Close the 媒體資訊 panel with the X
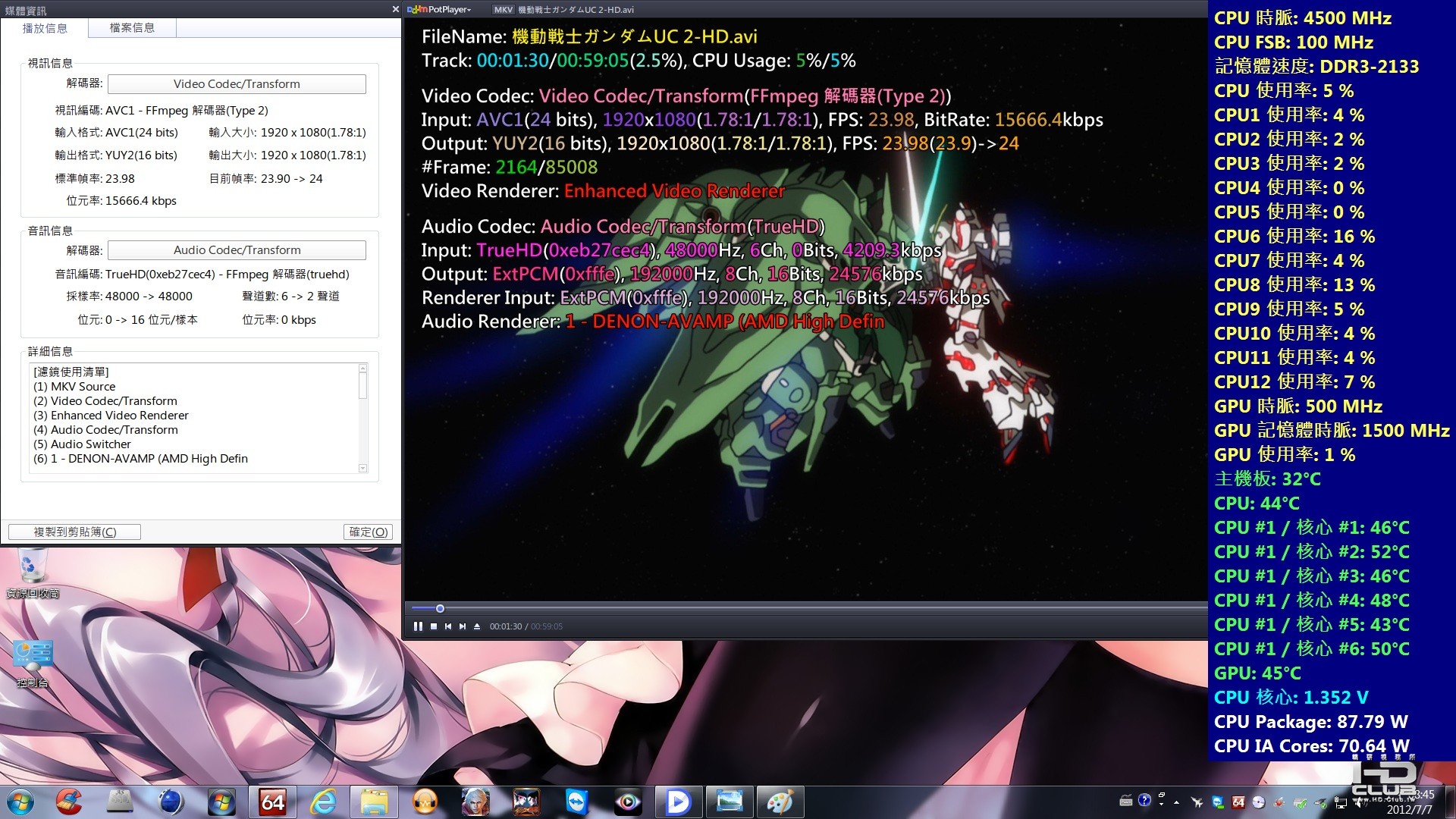This screenshot has height=819, width=1456. click(395, 10)
